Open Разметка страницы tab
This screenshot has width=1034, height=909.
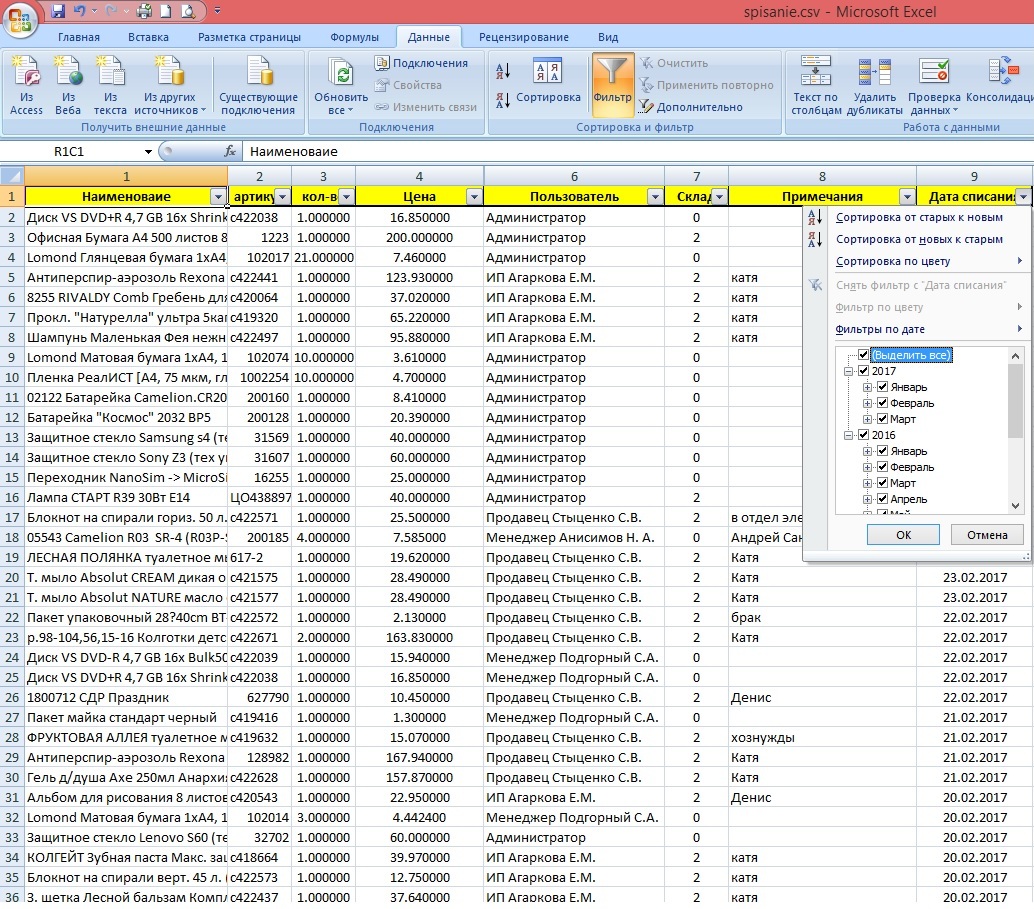[x=249, y=37]
